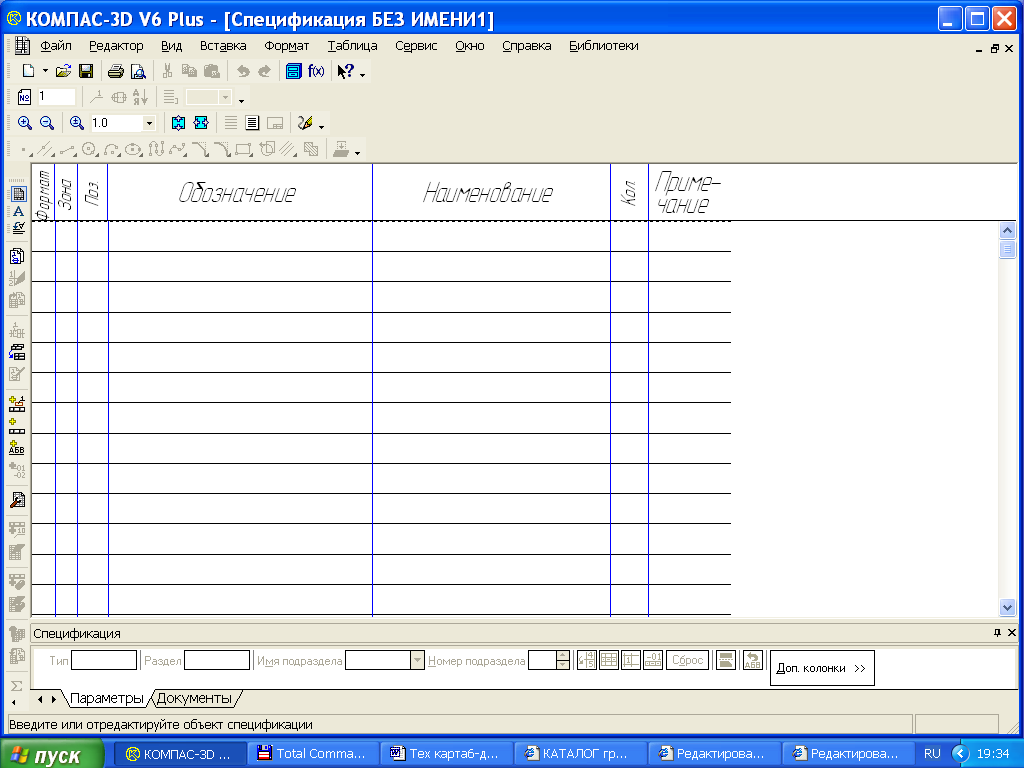Screen dimensions: 1024x768
Task: Save the specification with floppy icon
Action: tap(86, 71)
